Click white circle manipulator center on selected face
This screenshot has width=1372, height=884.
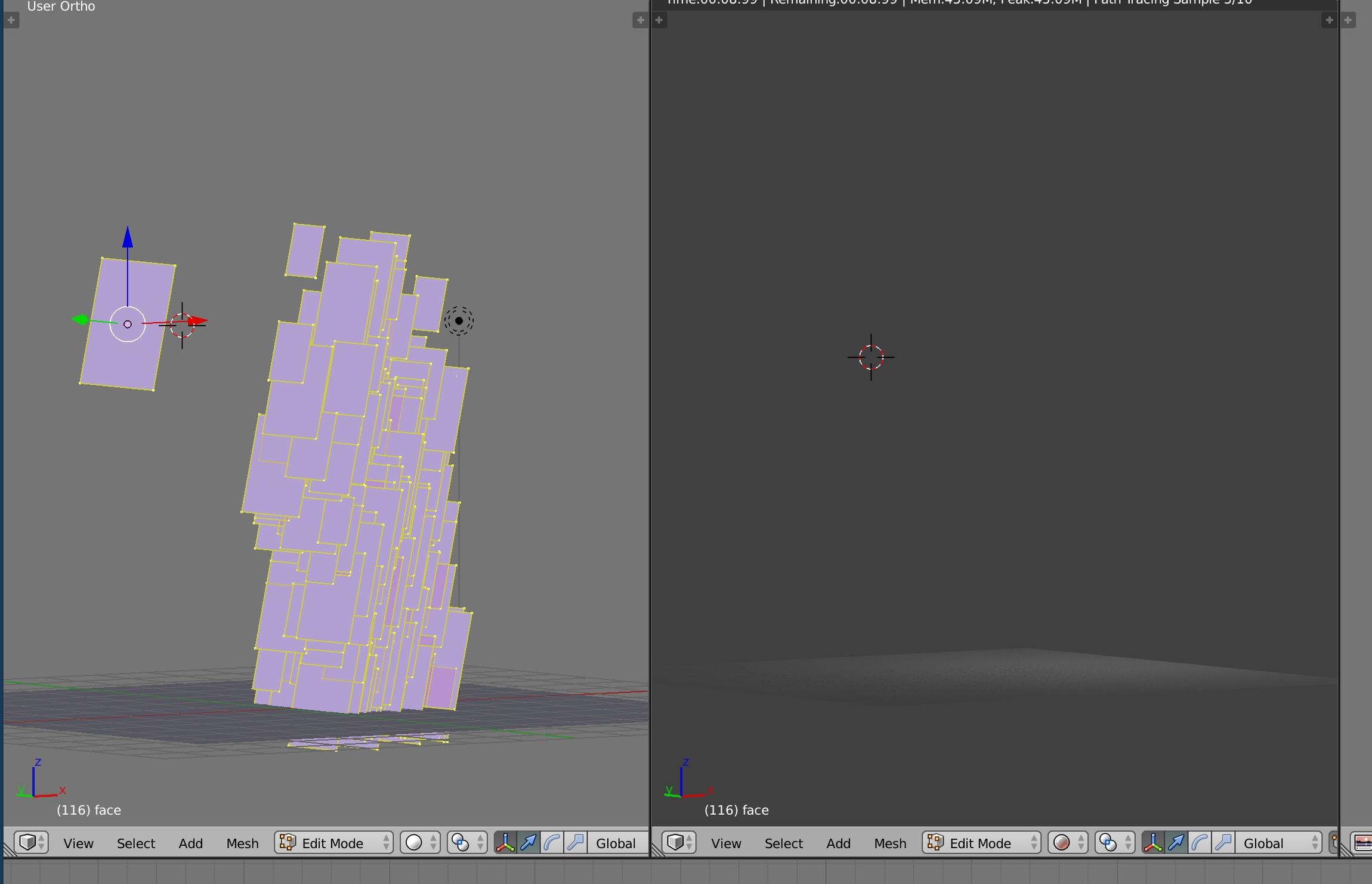tap(128, 324)
